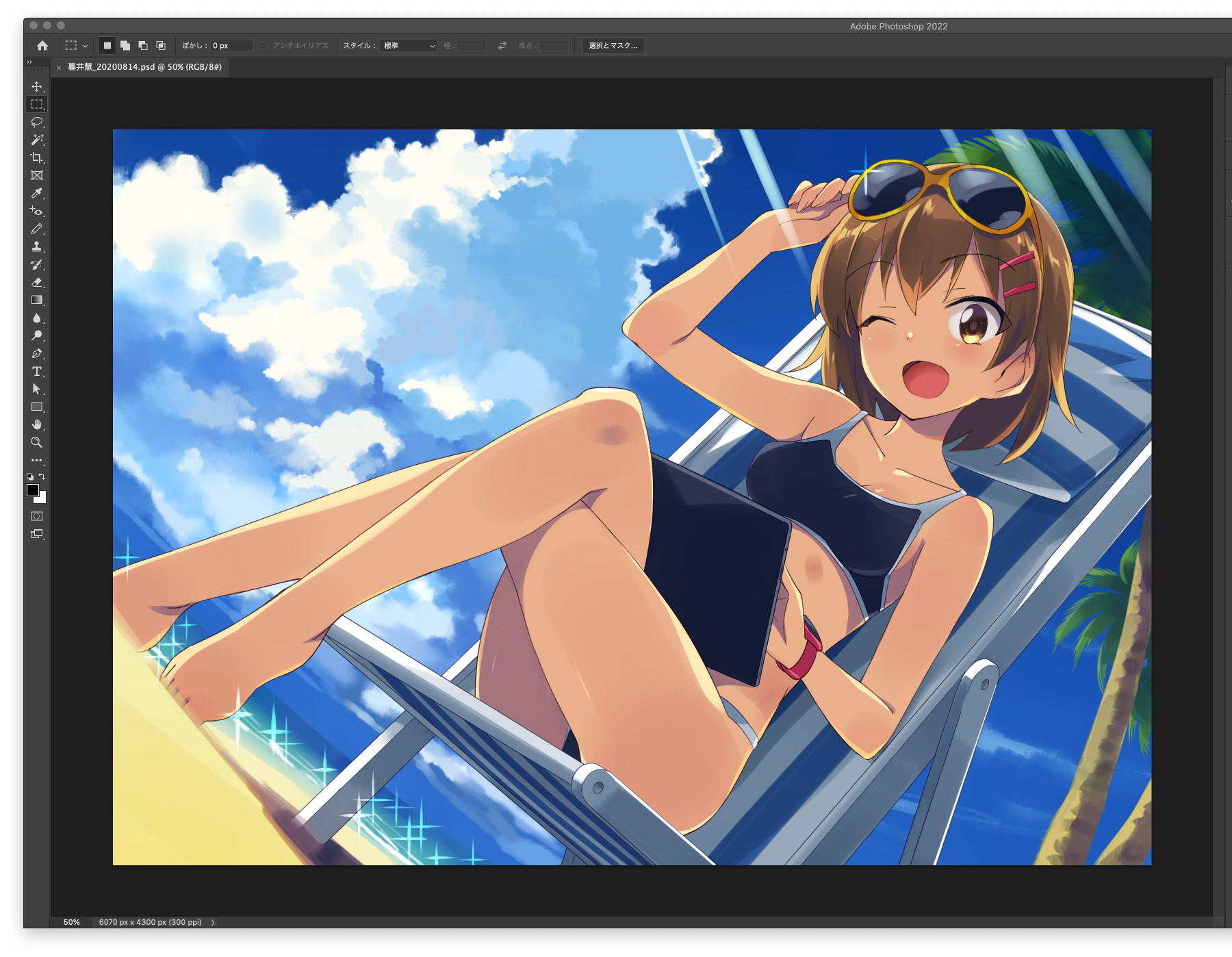Switch to the 20200814.psd document tab
Screen dimensions: 1232x957
point(144,67)
